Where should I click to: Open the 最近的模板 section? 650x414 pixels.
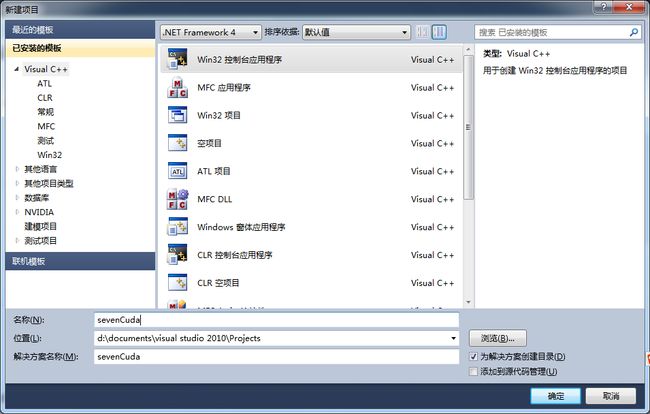click(80, 30)
